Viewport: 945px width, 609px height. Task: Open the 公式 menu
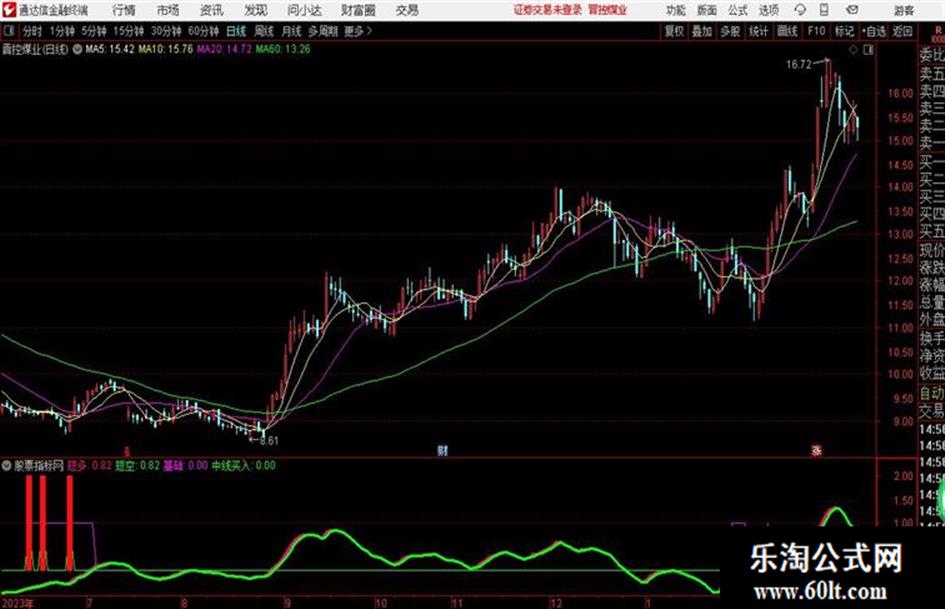(738, 10)
